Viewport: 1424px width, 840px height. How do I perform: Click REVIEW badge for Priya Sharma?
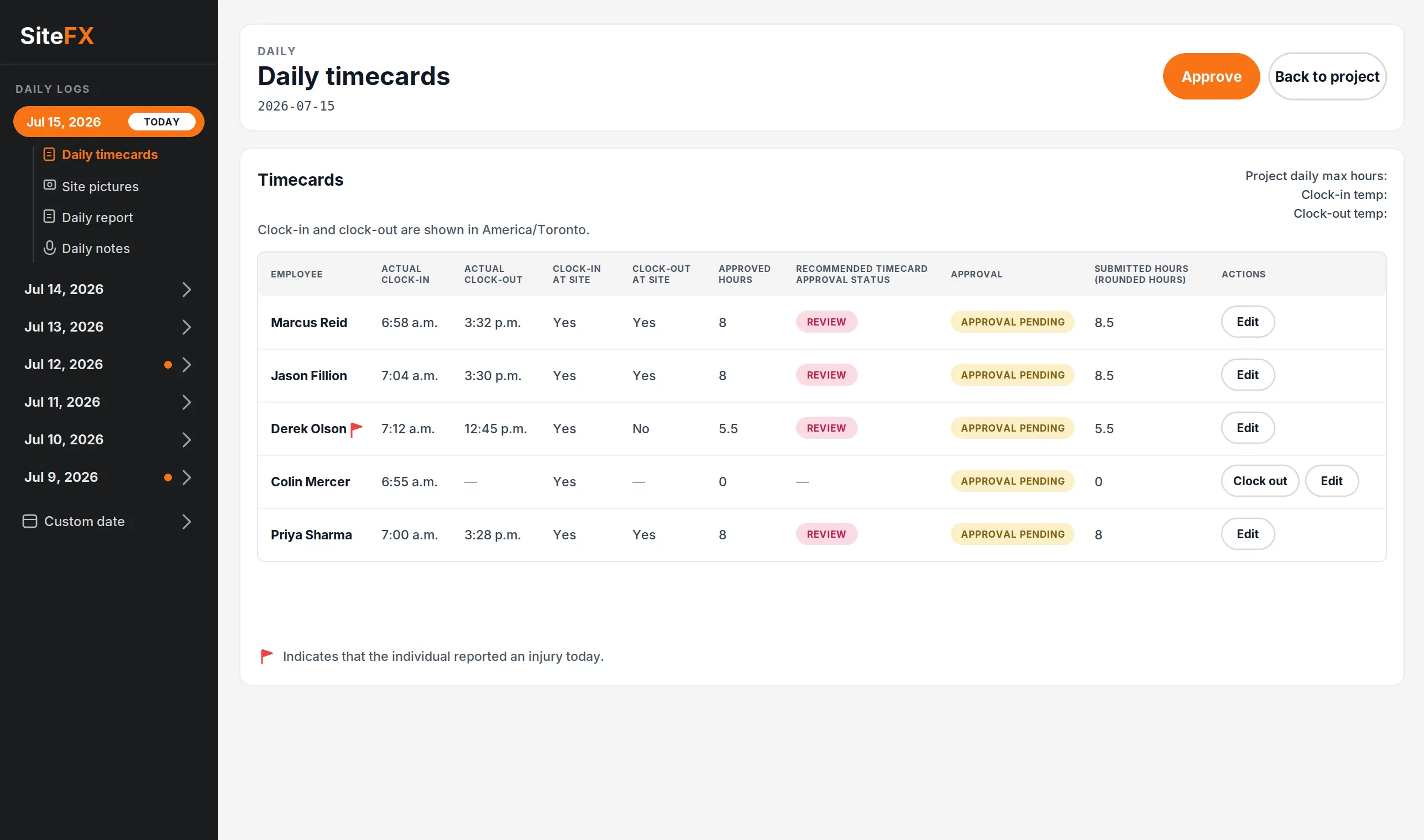[x=826, y=534]
